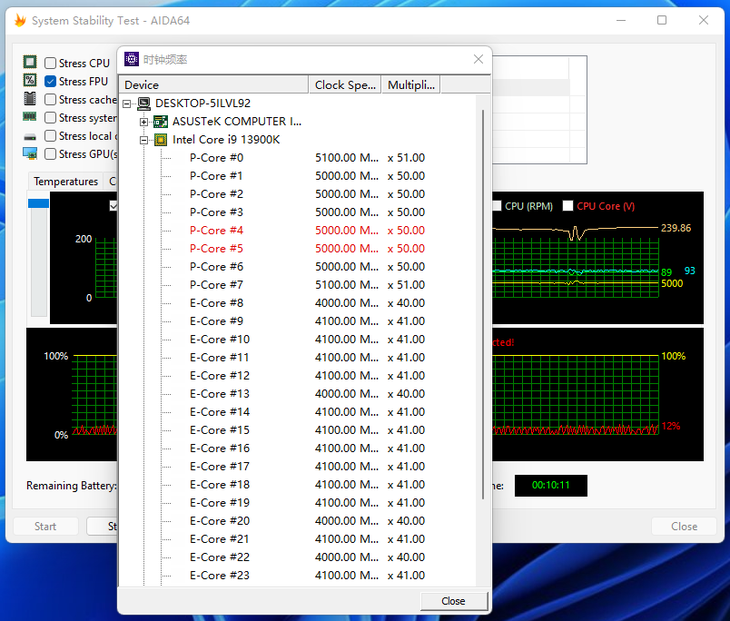This screenshot has height=621, width=730.
Task: Enable the Stress CPU checkbox
Action: 50,63
